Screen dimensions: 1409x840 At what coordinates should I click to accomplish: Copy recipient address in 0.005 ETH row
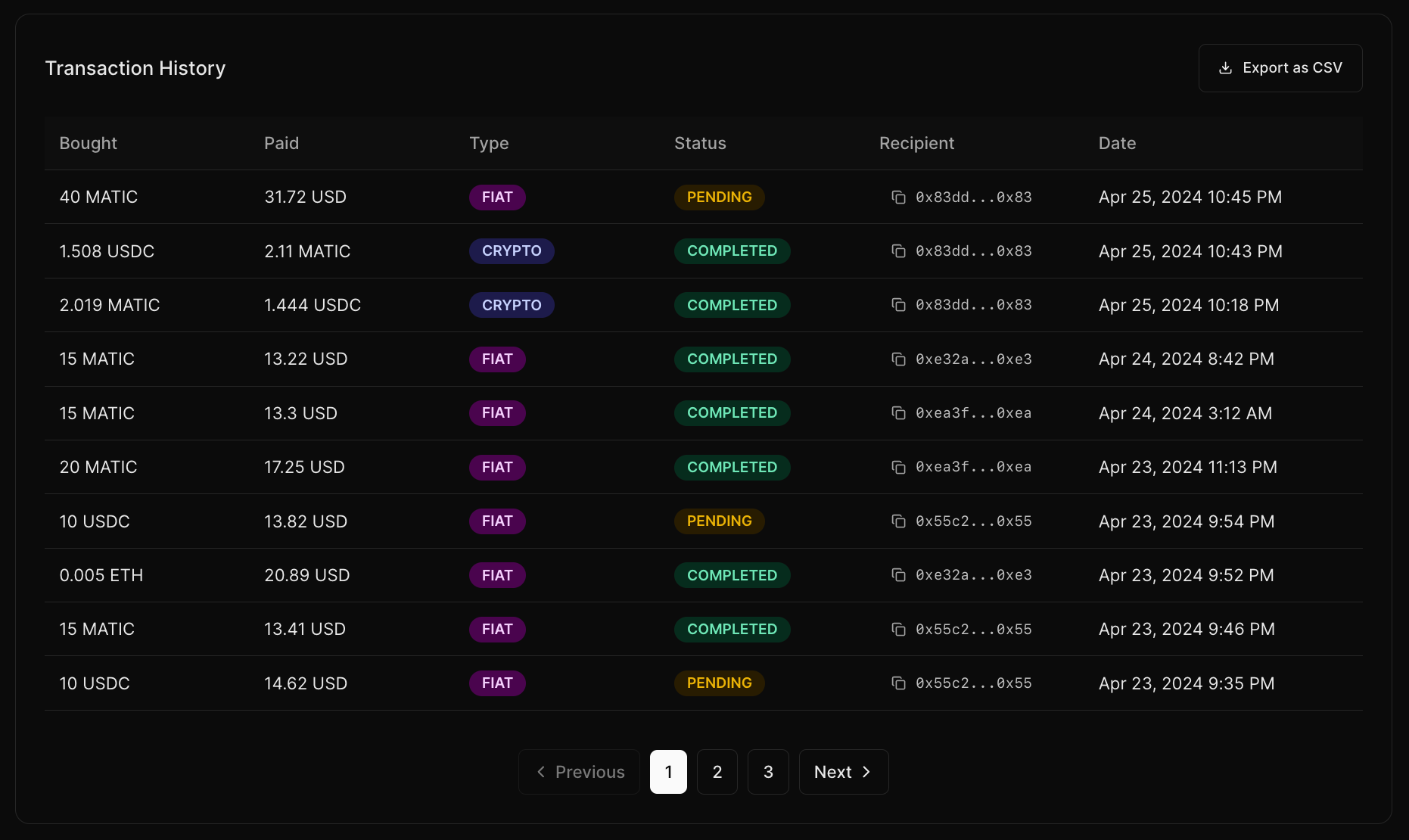point(898,575)
